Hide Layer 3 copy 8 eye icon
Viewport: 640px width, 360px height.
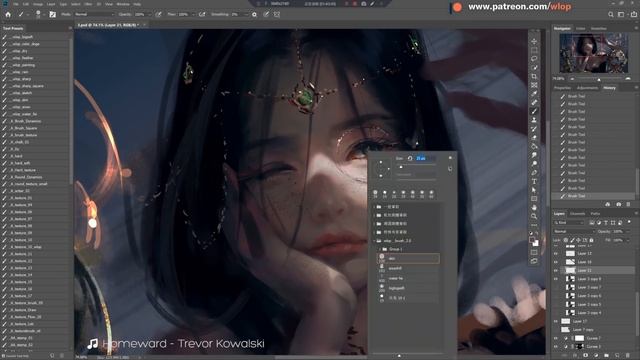pyautogui.click(x=556, y=279)
